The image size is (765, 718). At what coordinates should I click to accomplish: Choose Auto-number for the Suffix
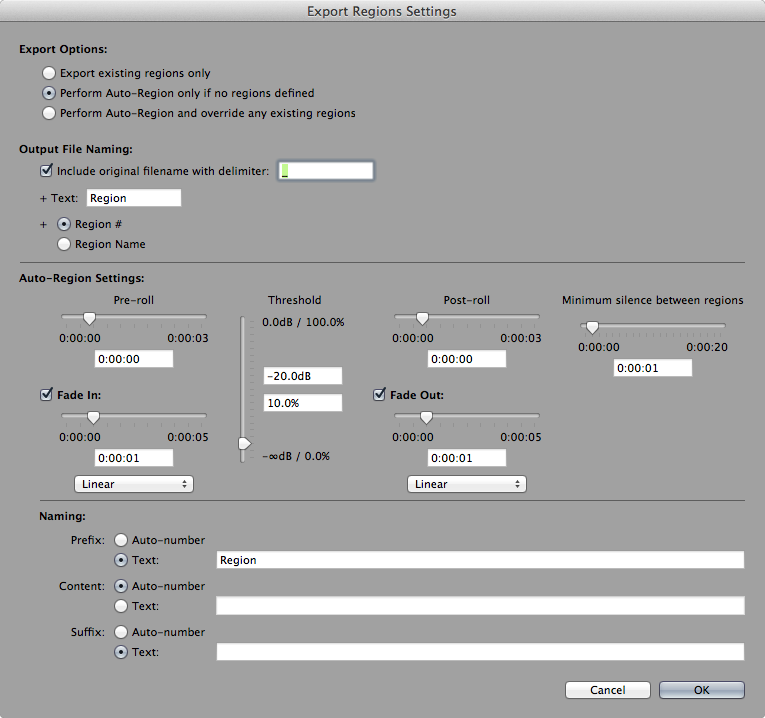(x=121, y=632)
